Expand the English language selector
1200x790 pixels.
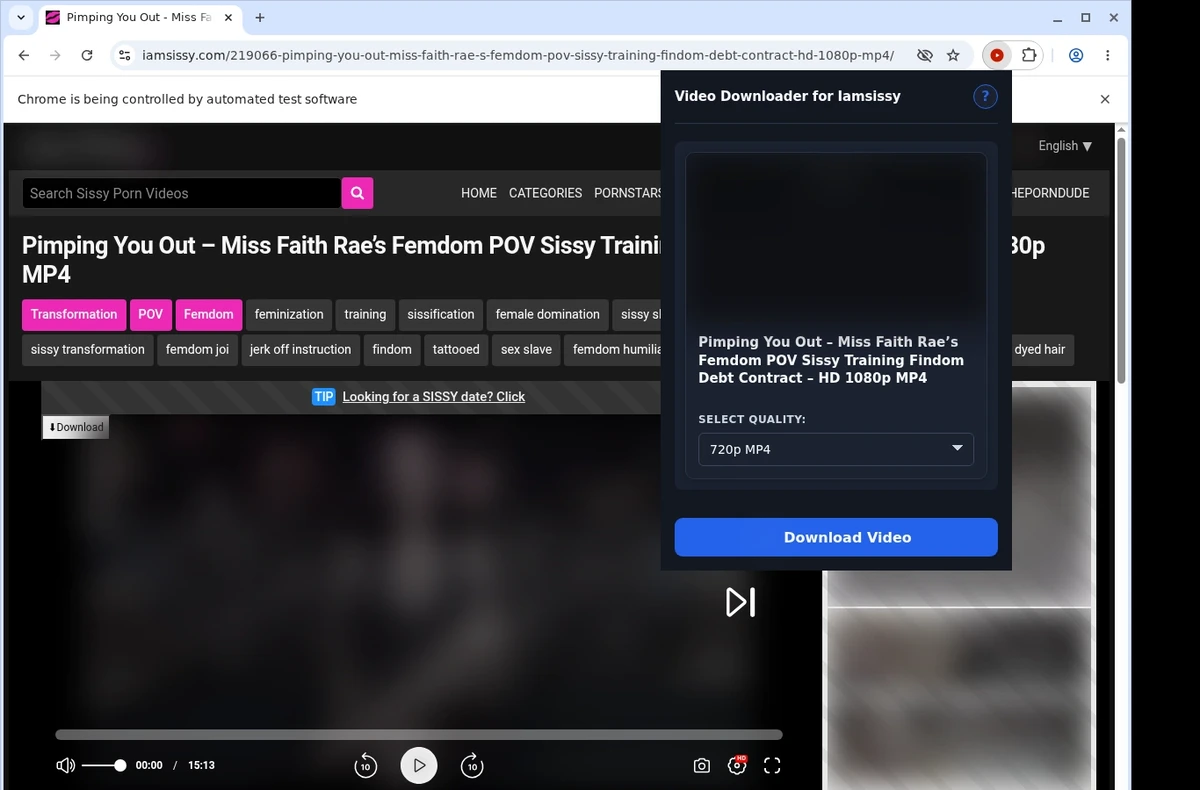pos(1065,146)
